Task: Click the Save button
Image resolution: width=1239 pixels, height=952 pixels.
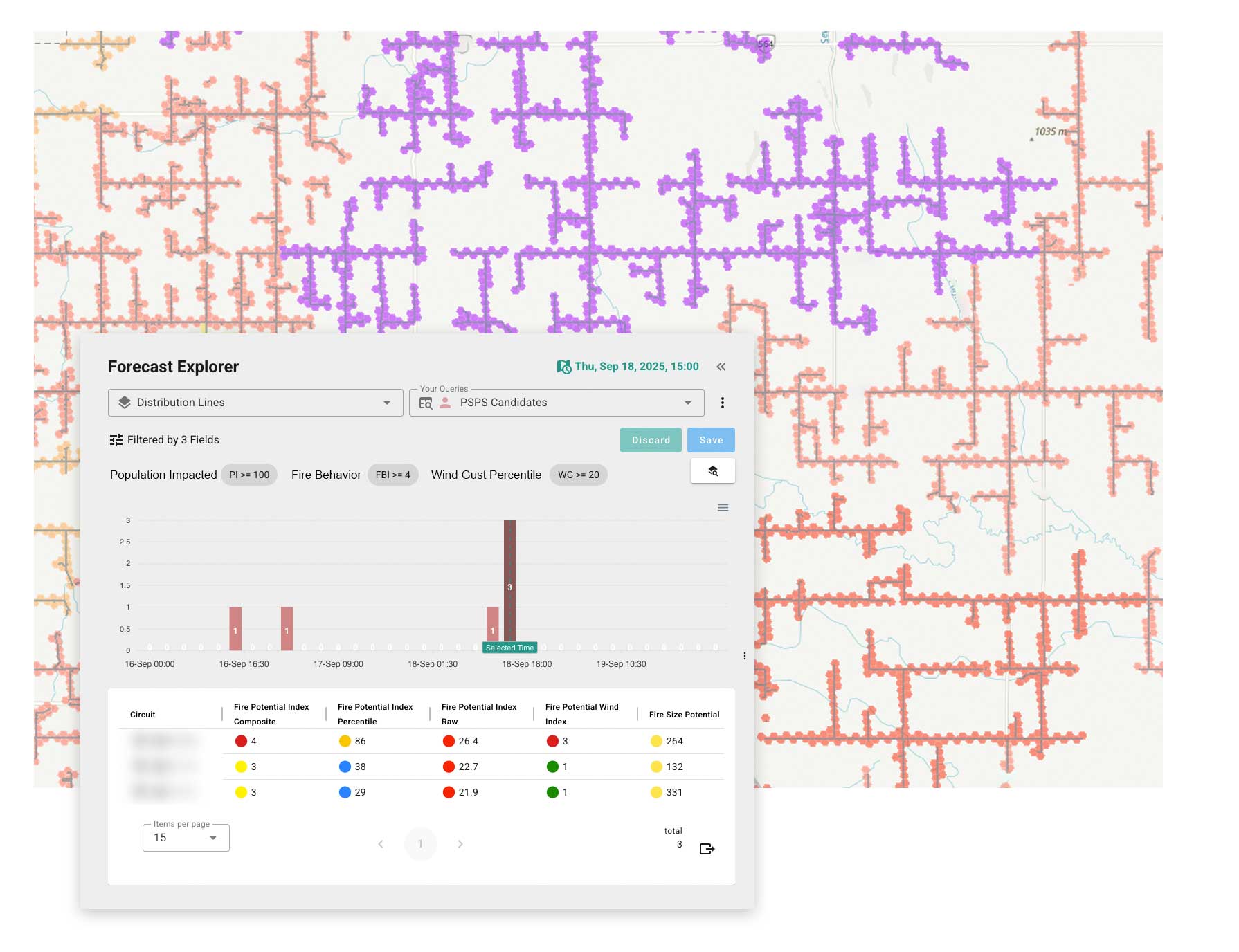Action: (711, 439)
